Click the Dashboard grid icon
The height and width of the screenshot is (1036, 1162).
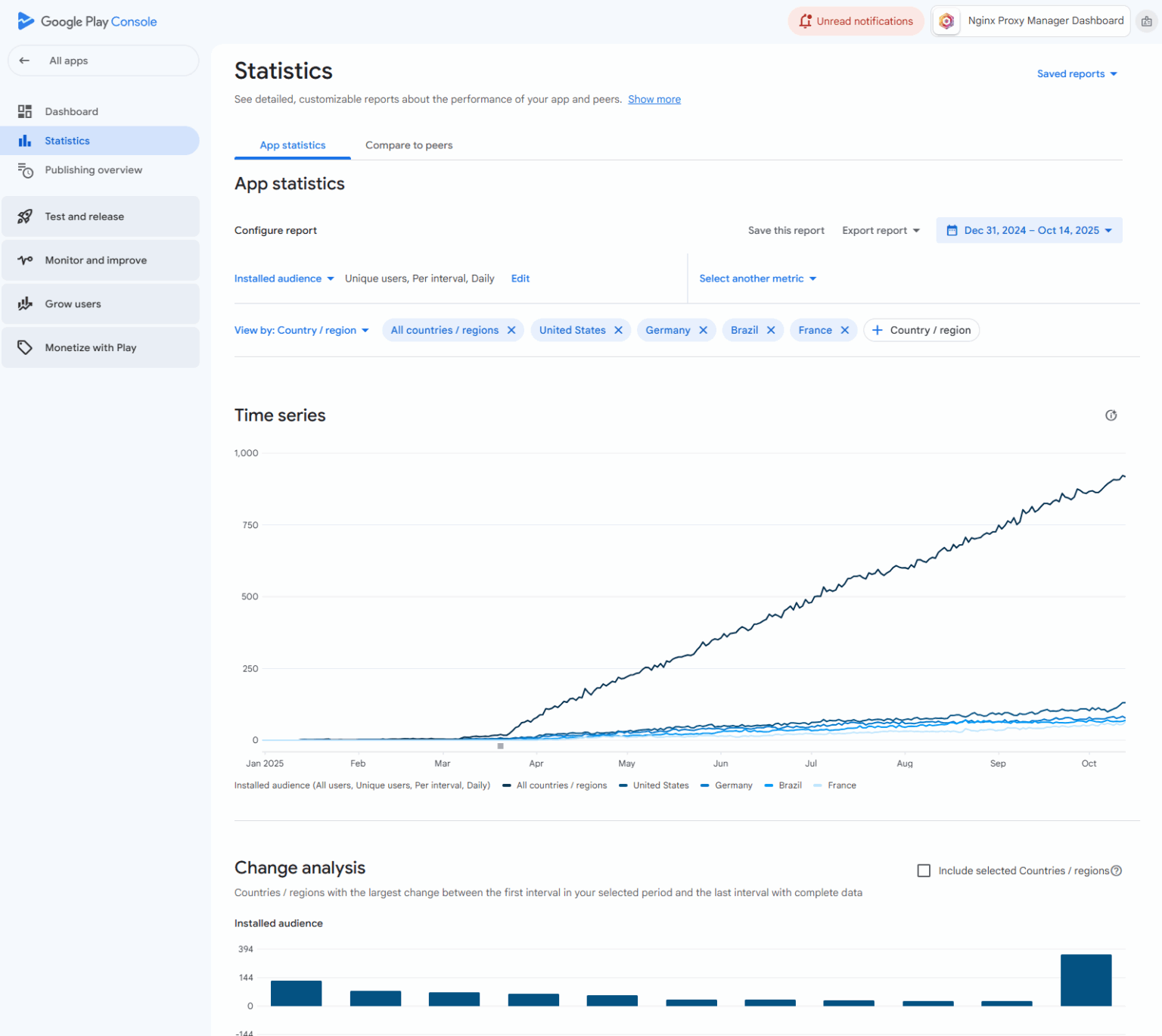point(25,111)
